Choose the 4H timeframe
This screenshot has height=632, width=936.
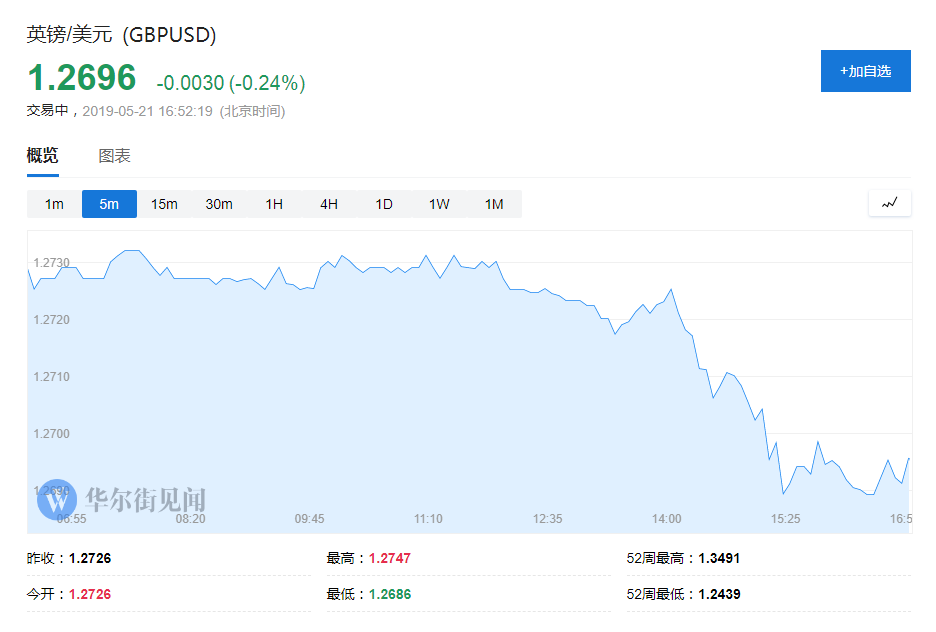point(329,204)
